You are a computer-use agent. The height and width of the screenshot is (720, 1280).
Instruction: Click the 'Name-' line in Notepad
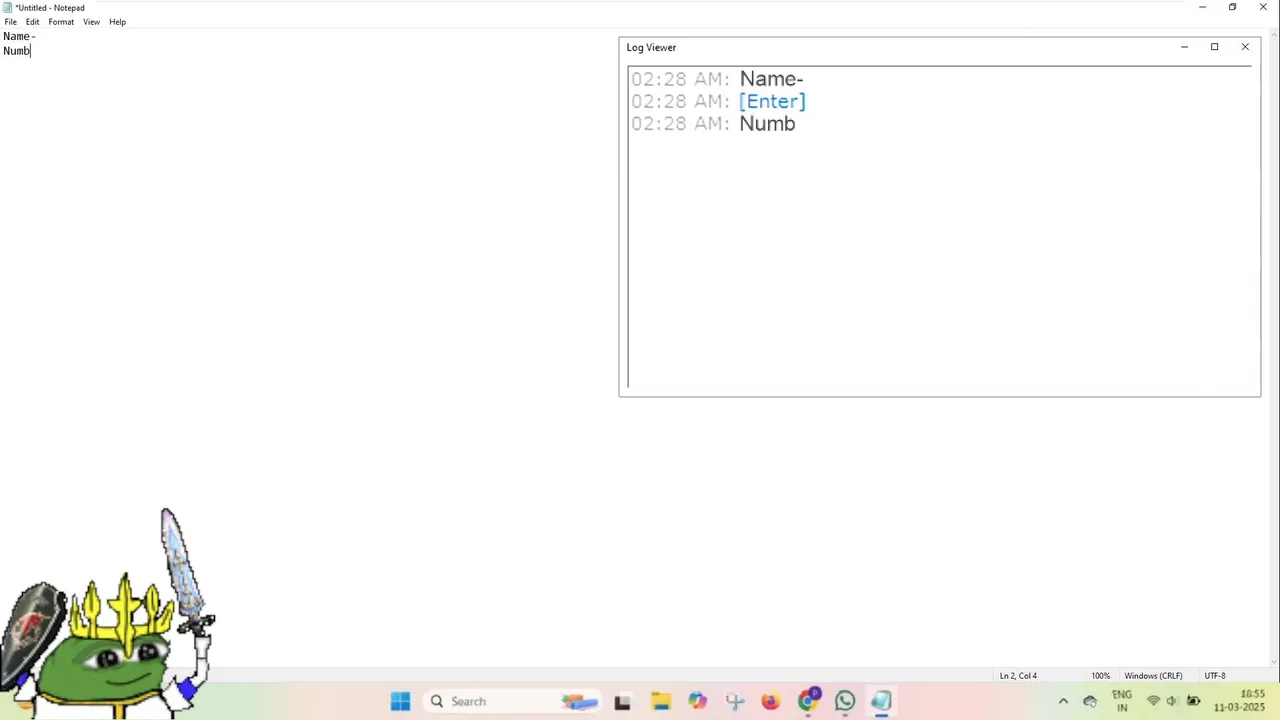pyautogui.click(x=19, y=36)
